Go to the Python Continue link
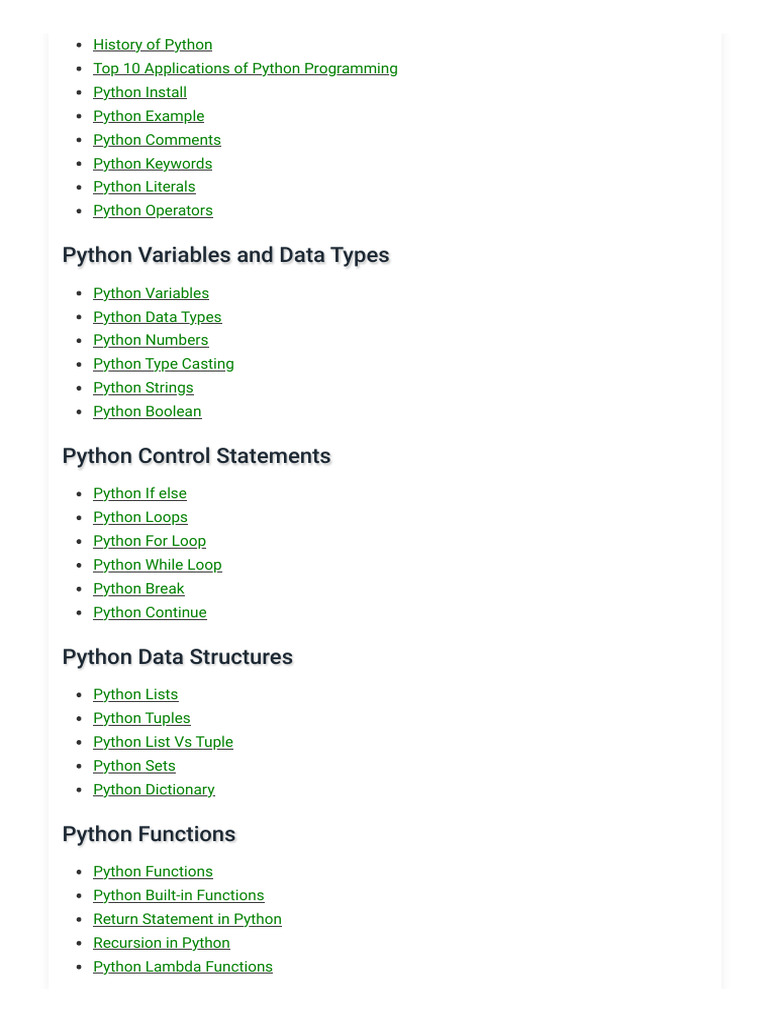 [150, 613]
